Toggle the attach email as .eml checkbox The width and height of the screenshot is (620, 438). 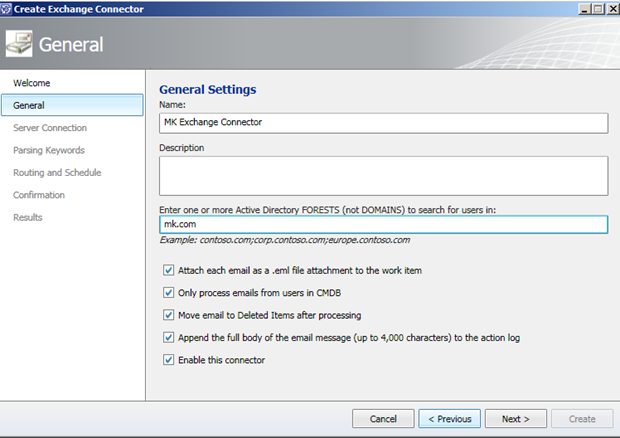point(168,270)
